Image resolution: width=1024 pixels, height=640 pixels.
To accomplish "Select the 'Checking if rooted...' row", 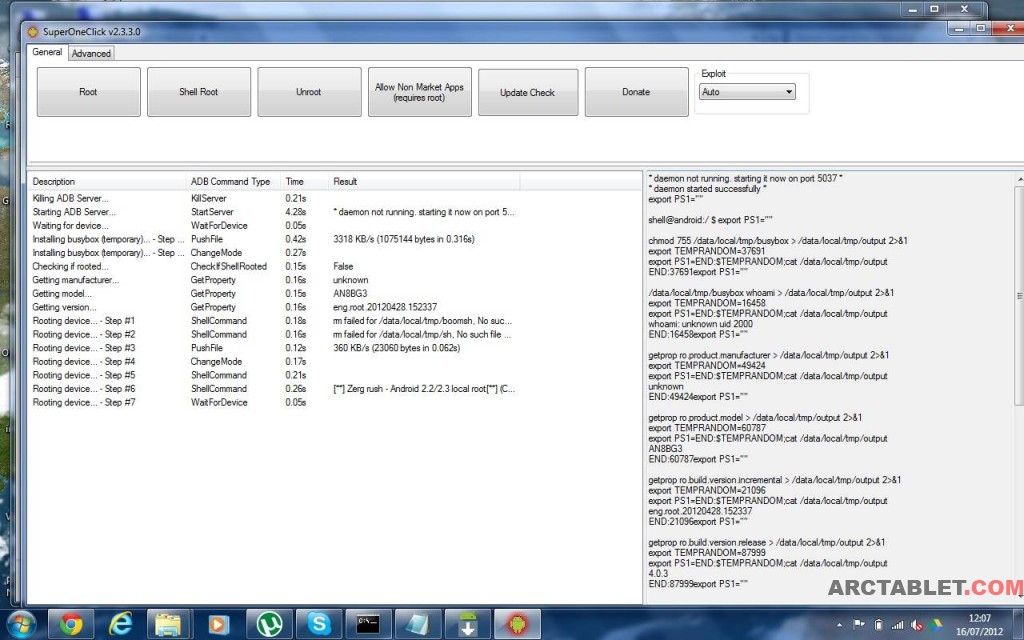I will point(274,266).
